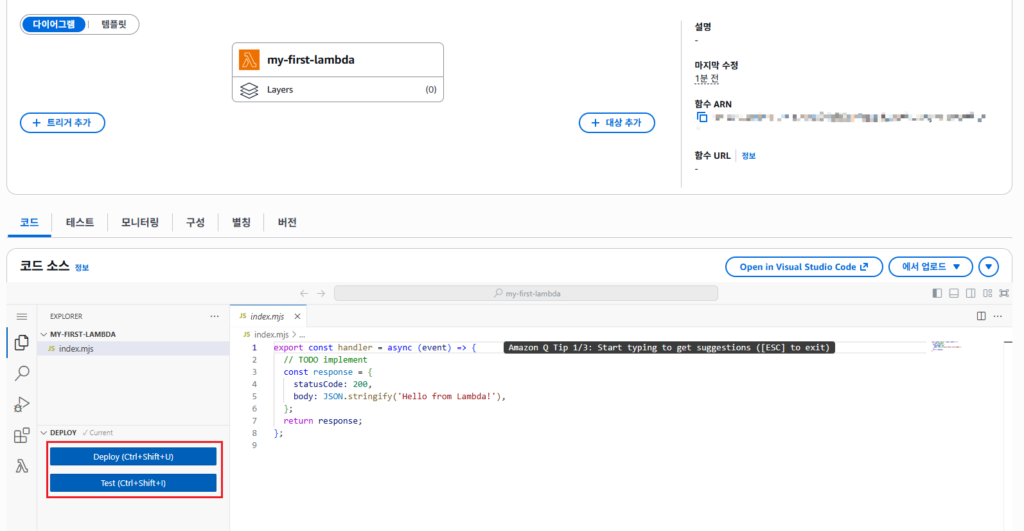The width and height of the screenshot is (1024, 531).
Task: Click the 'statusCode: 200,' code line
Action: click(332, 384)
